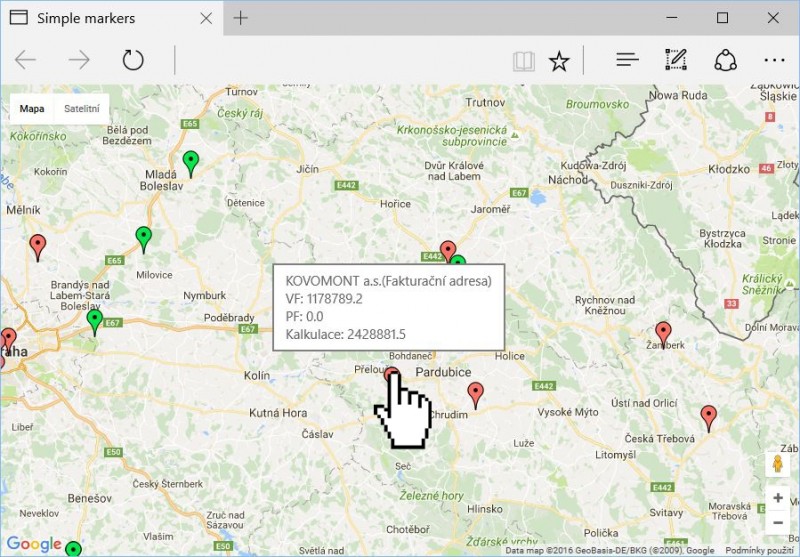The width and height of the screenshot is (800, 557).
Task: Open the Hub three-lines icon
Action: pyautogui.click(x=627, y=60)
